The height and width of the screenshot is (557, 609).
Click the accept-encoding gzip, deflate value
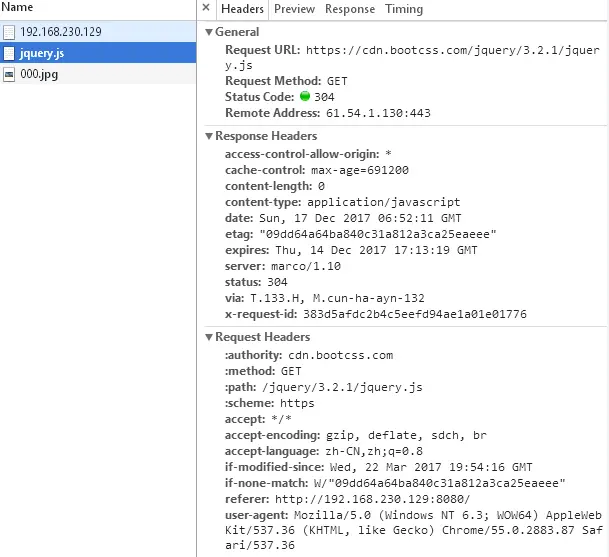pos(406,435)
